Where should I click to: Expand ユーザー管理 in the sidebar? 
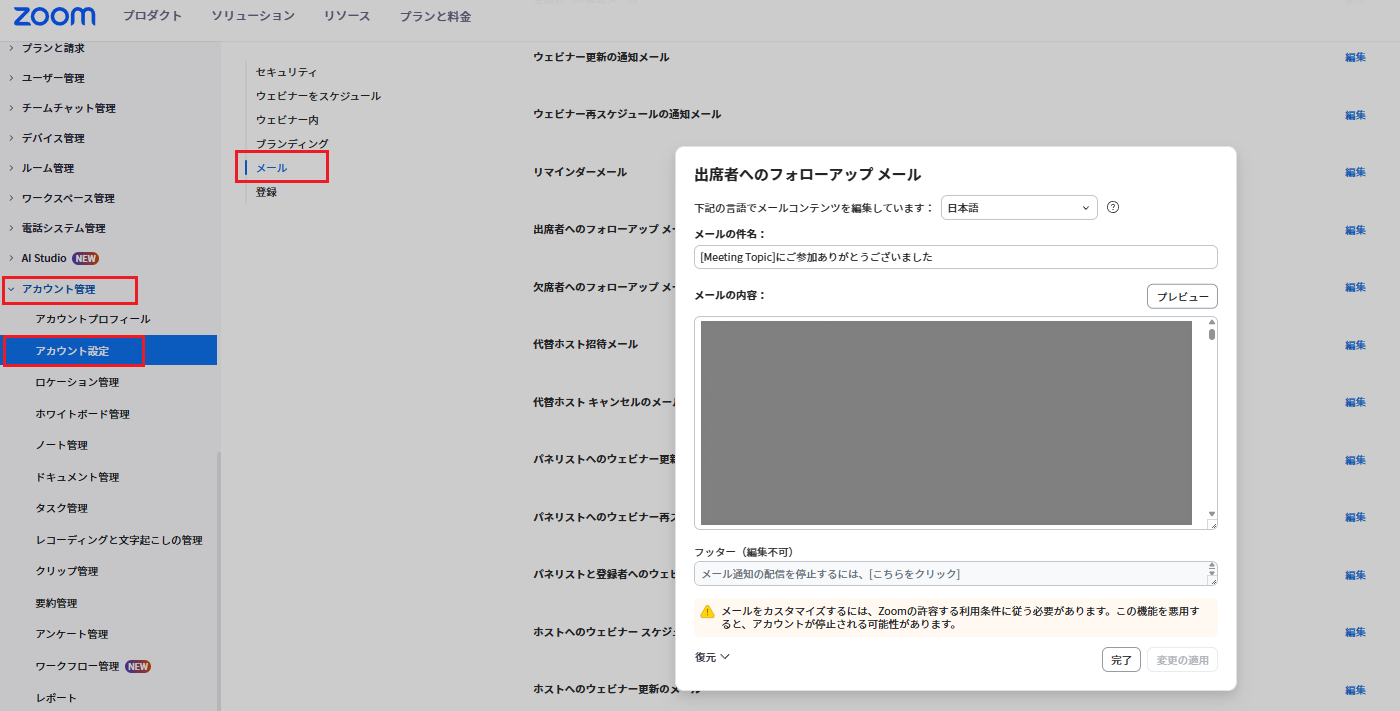53,78
